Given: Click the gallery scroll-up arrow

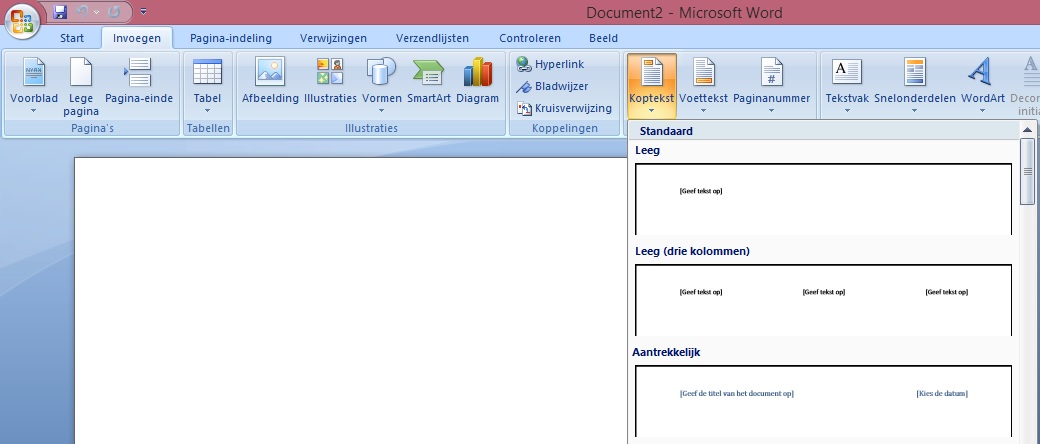Looking at the screenshot, I should [1027, 130].
